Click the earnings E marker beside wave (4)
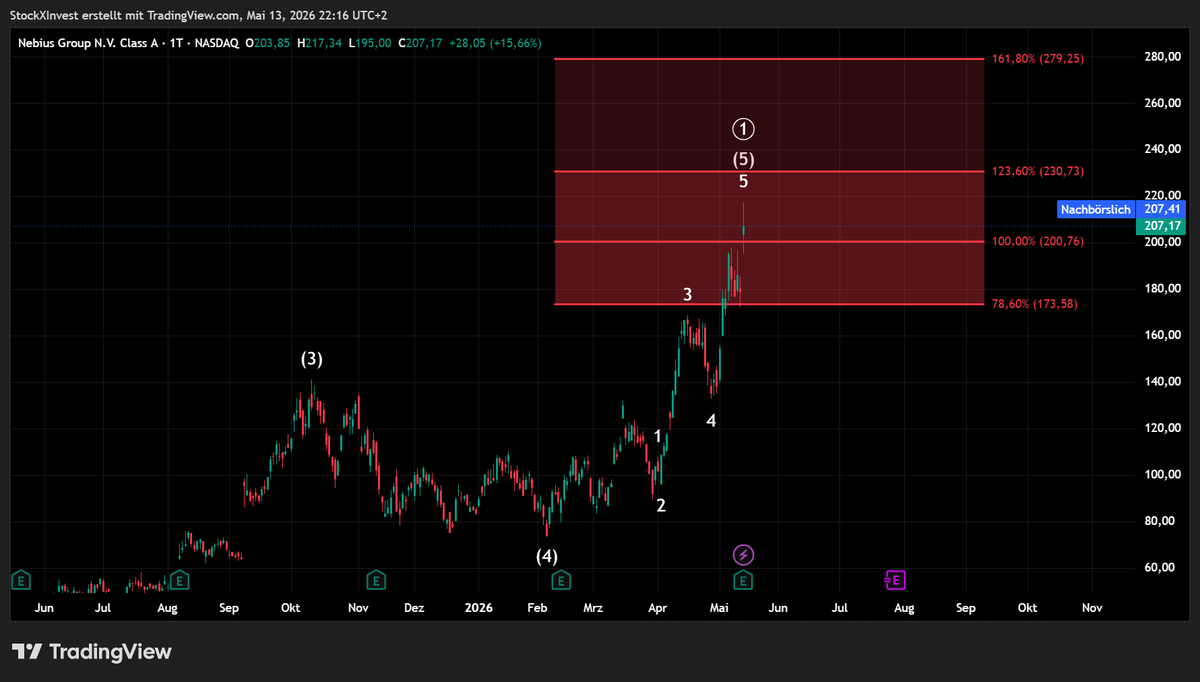The image size is (1200, 682). [x=561, y=578]
